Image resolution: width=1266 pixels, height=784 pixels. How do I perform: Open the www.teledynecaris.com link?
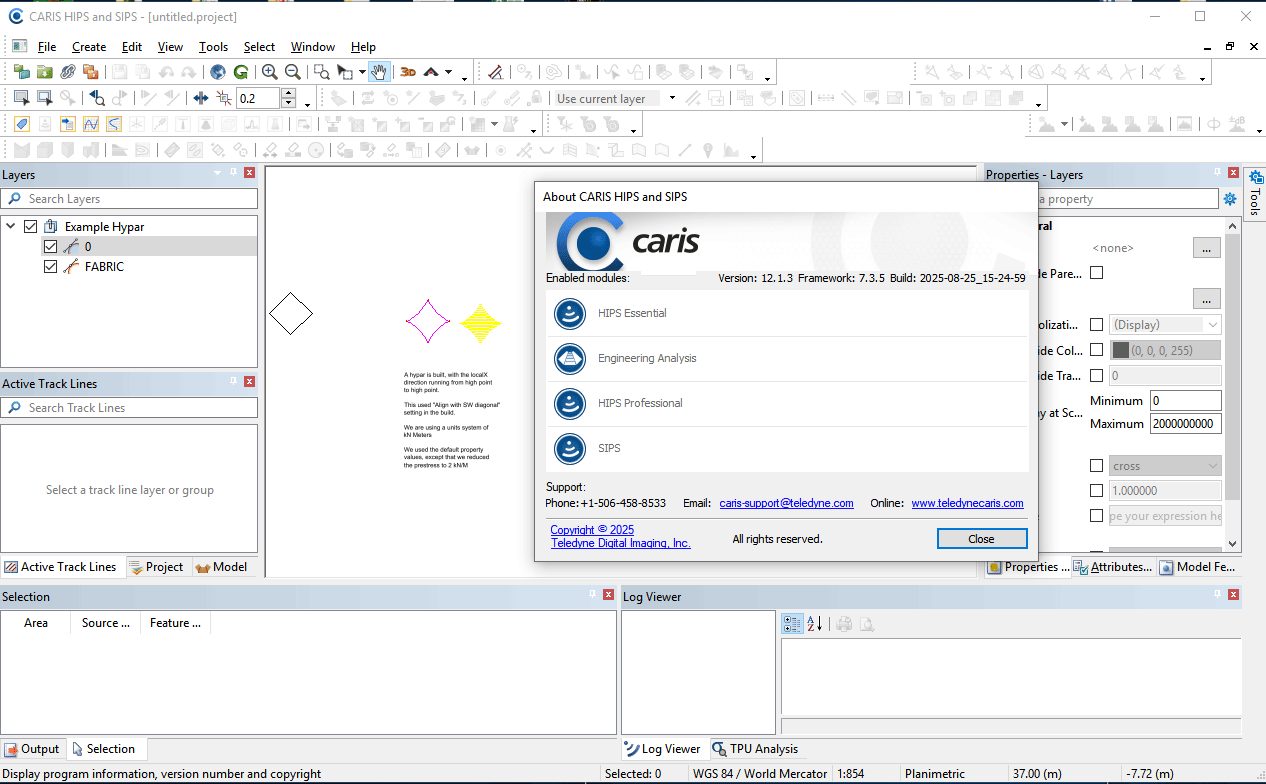[x=967, y=503]
